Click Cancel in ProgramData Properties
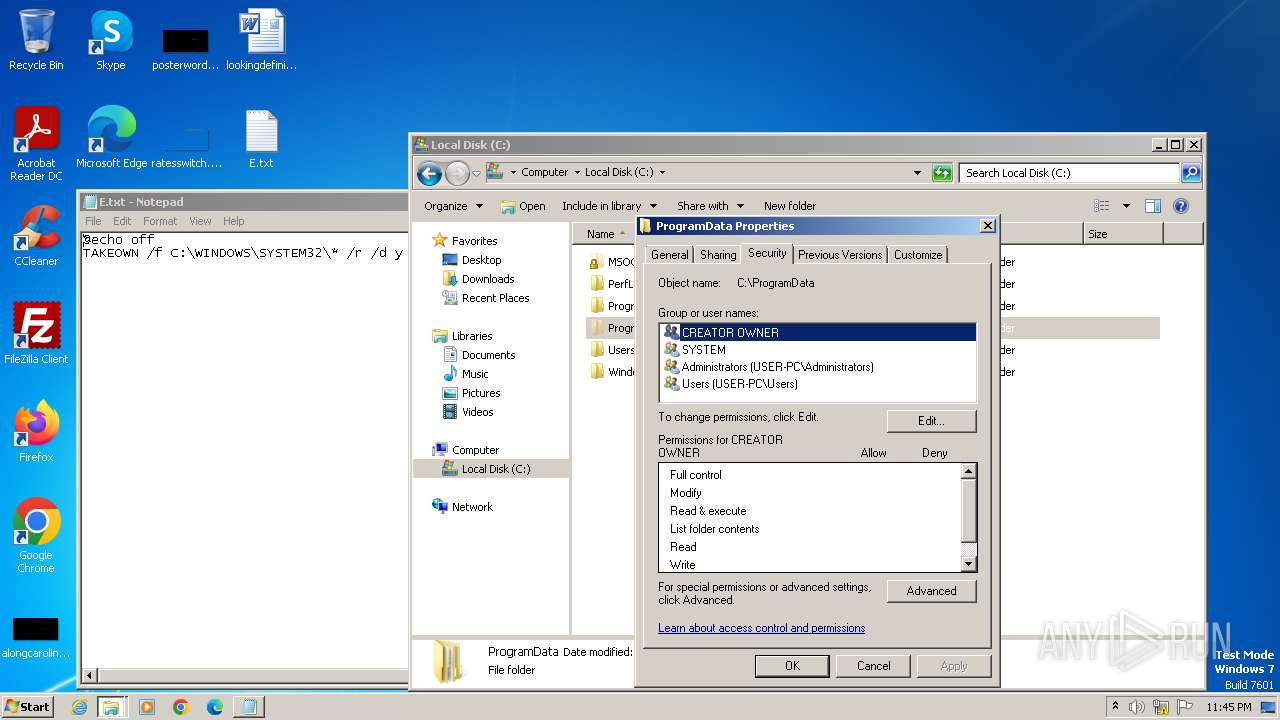Image resolution: width=1280 pixels, height=720 pixels. click(873, 666)
